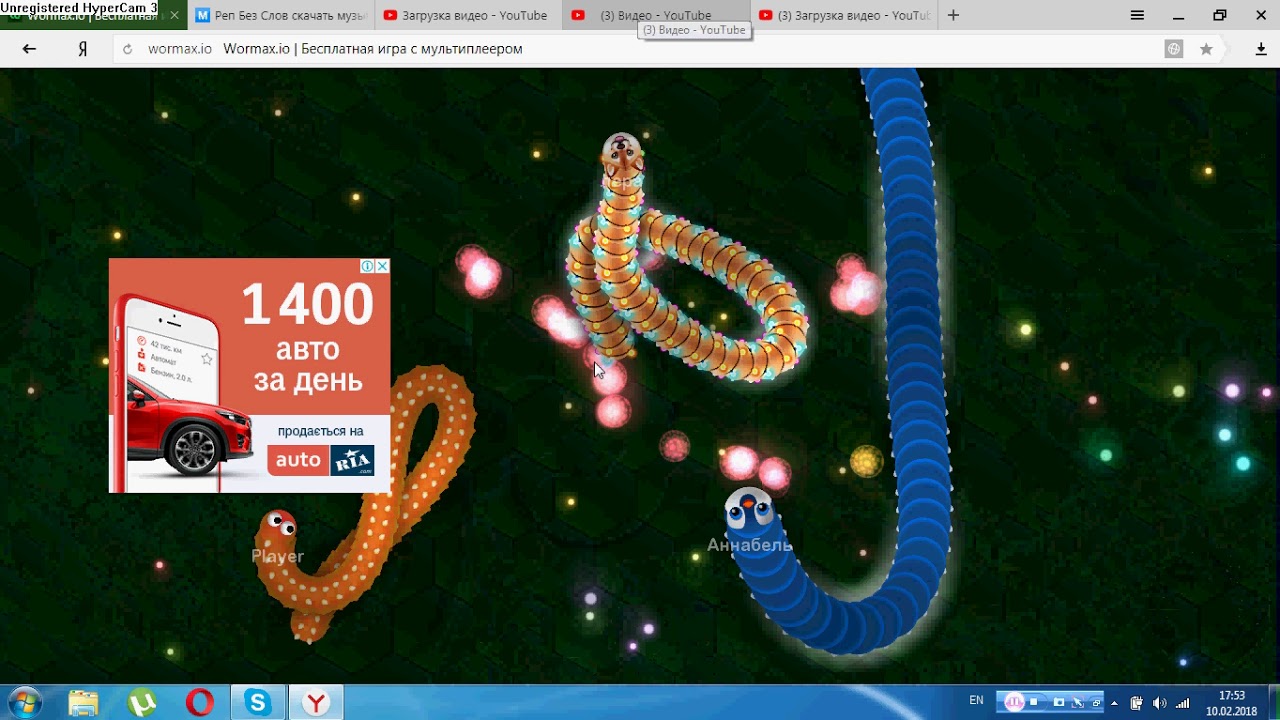Viewport: 1280px width, 720px height.
Task: Open the browser downloads arrow
Action: [x=1261, y=49]
